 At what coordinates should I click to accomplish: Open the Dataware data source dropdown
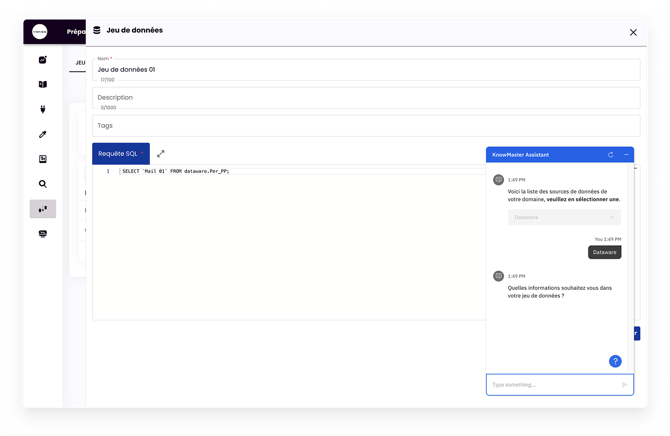(x=564, y=217)
